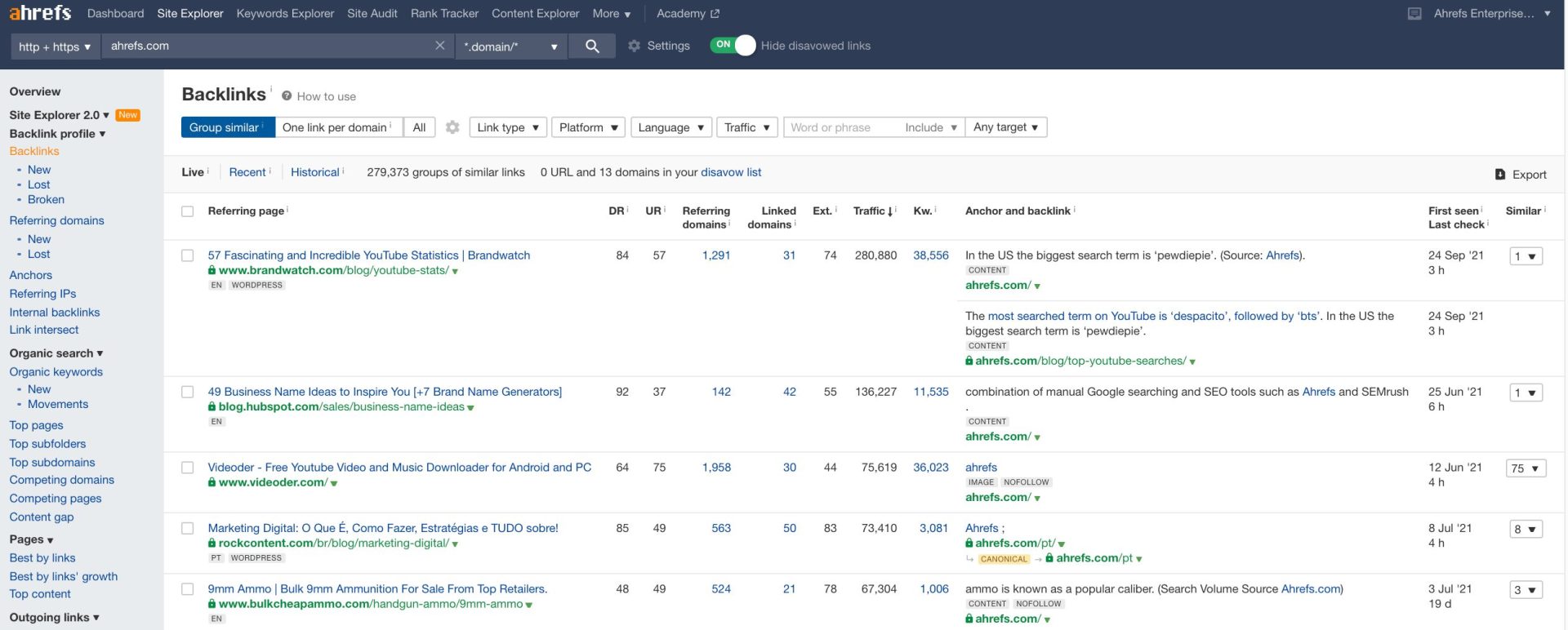Open Site Audit
This screenshot has width=1568, height=630.
point(372,14)
